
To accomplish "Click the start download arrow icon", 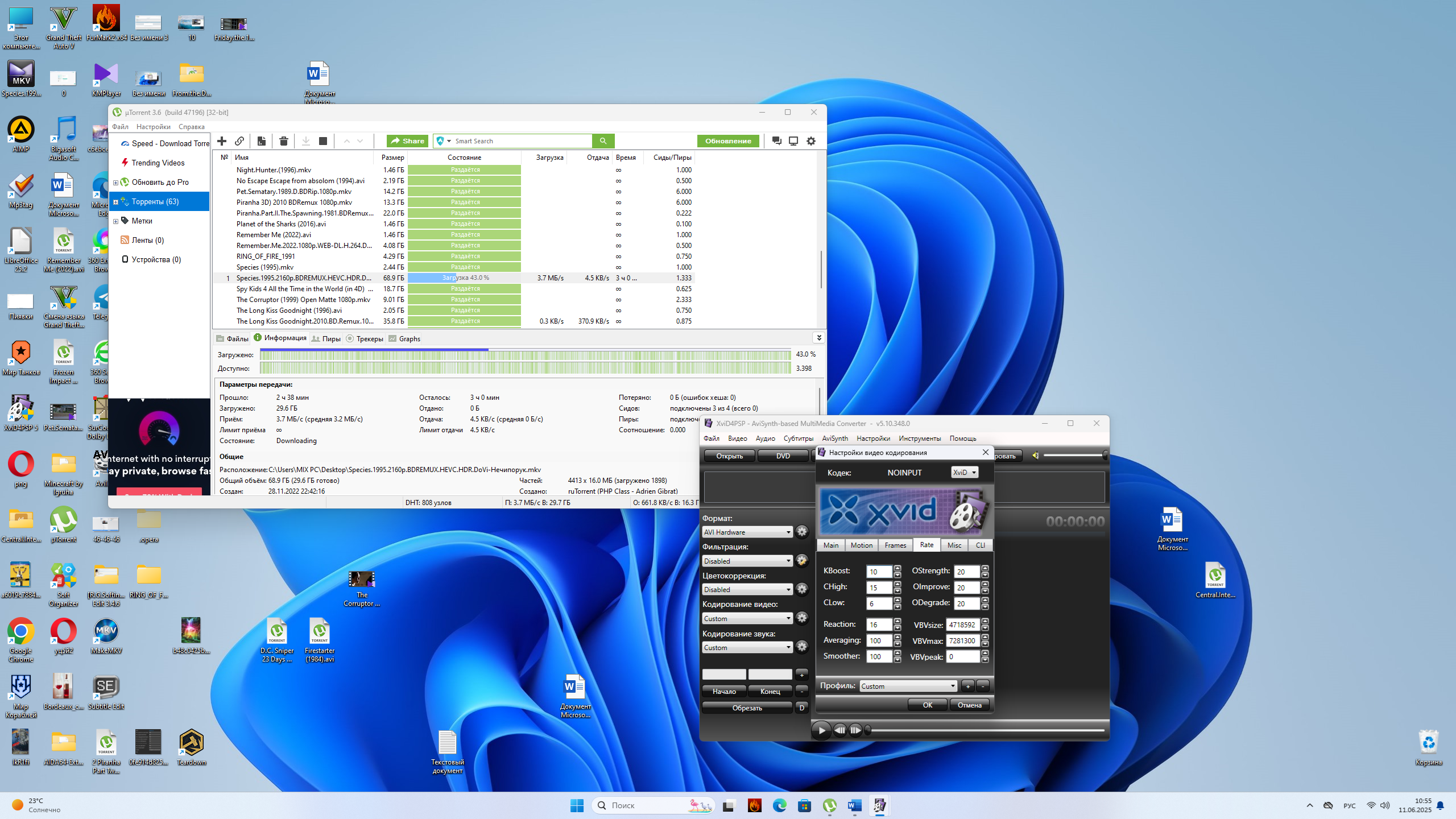I will [305, 141].
